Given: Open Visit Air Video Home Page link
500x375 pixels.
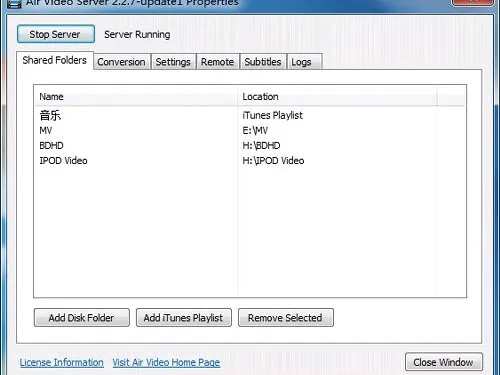Looking at the screenshot, I should pos(166,362).
